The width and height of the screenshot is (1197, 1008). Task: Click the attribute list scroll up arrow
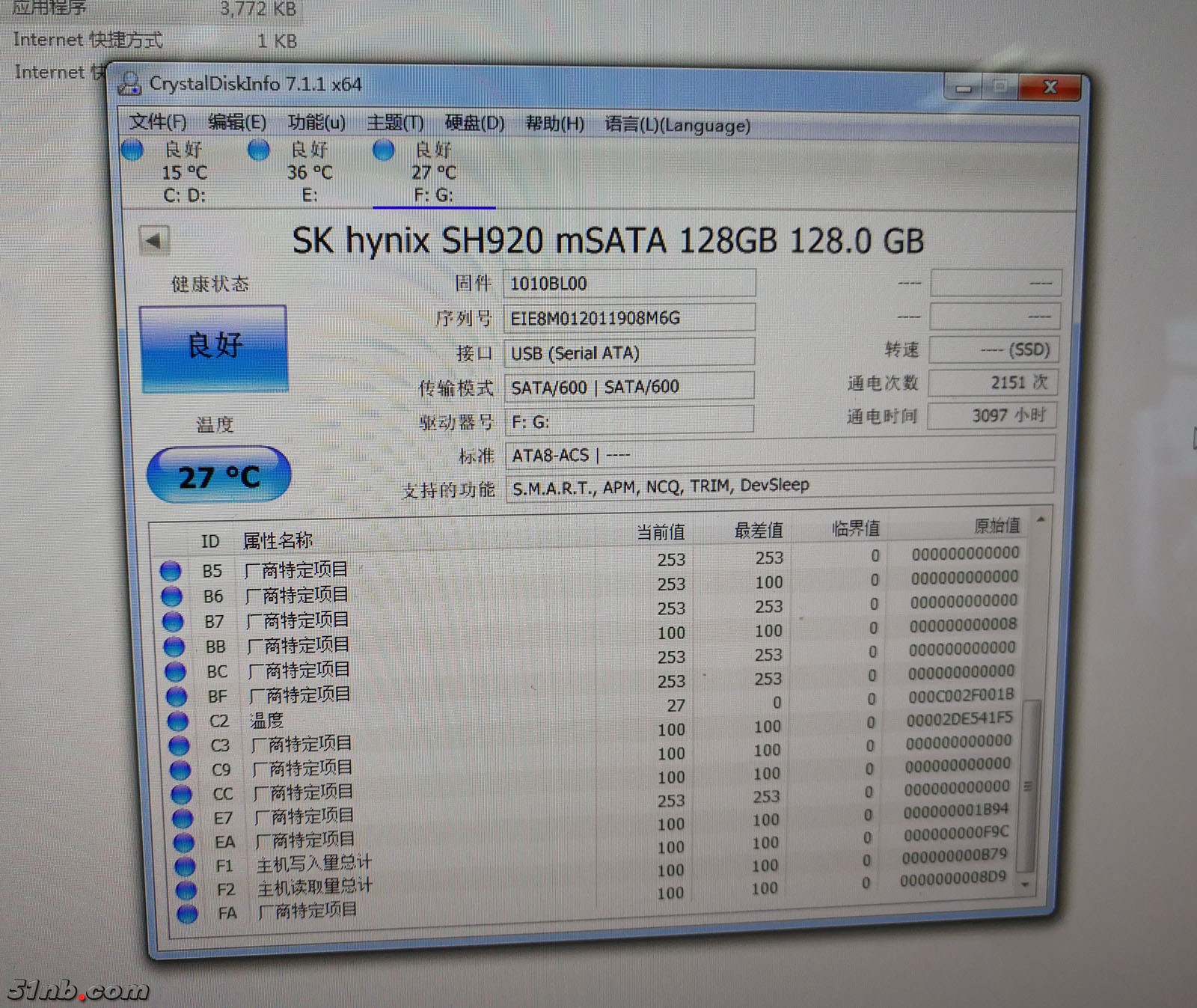pos(1040,519)
